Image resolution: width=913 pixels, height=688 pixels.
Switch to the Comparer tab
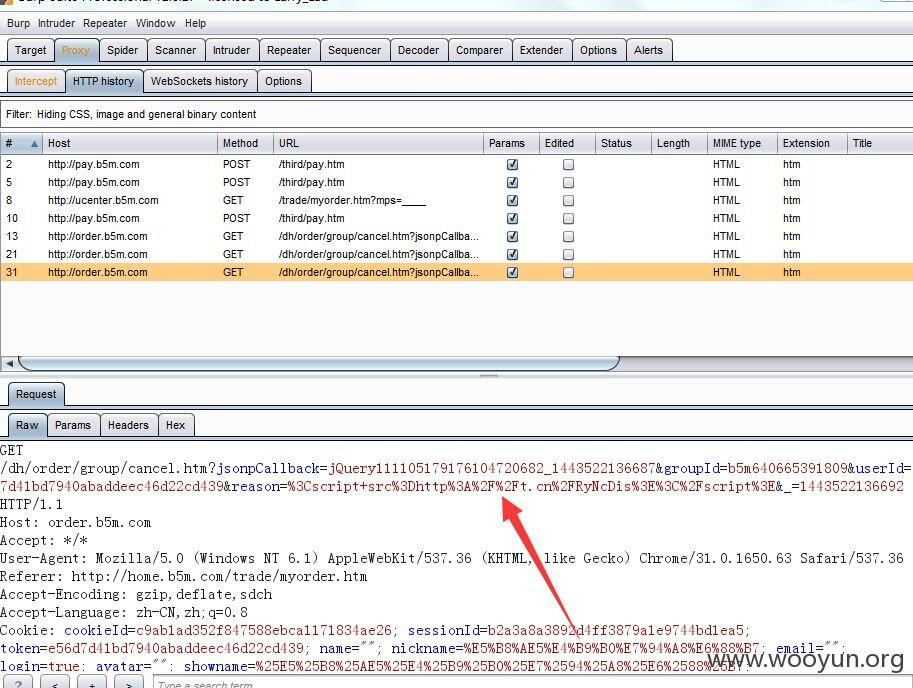(x=479, y=50)
